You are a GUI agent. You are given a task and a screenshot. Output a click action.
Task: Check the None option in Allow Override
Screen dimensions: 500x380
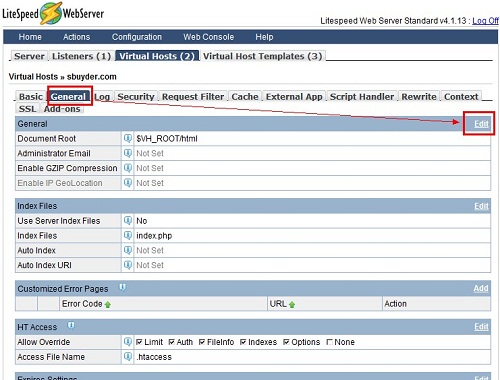pos(330,342)
